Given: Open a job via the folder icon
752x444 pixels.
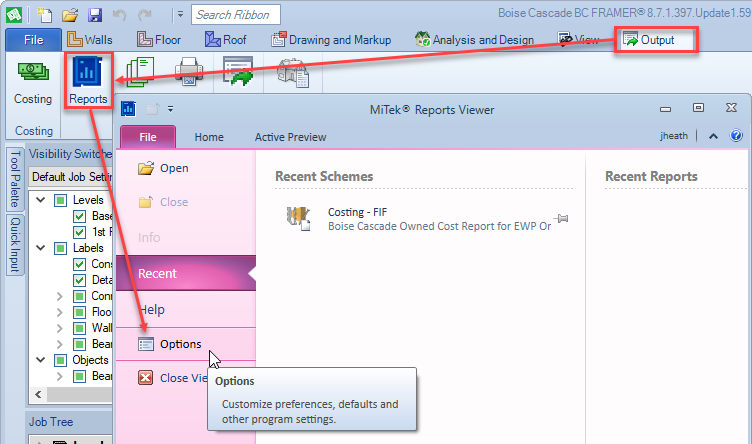Looking at the screenshot, I should tap(70, 15).
